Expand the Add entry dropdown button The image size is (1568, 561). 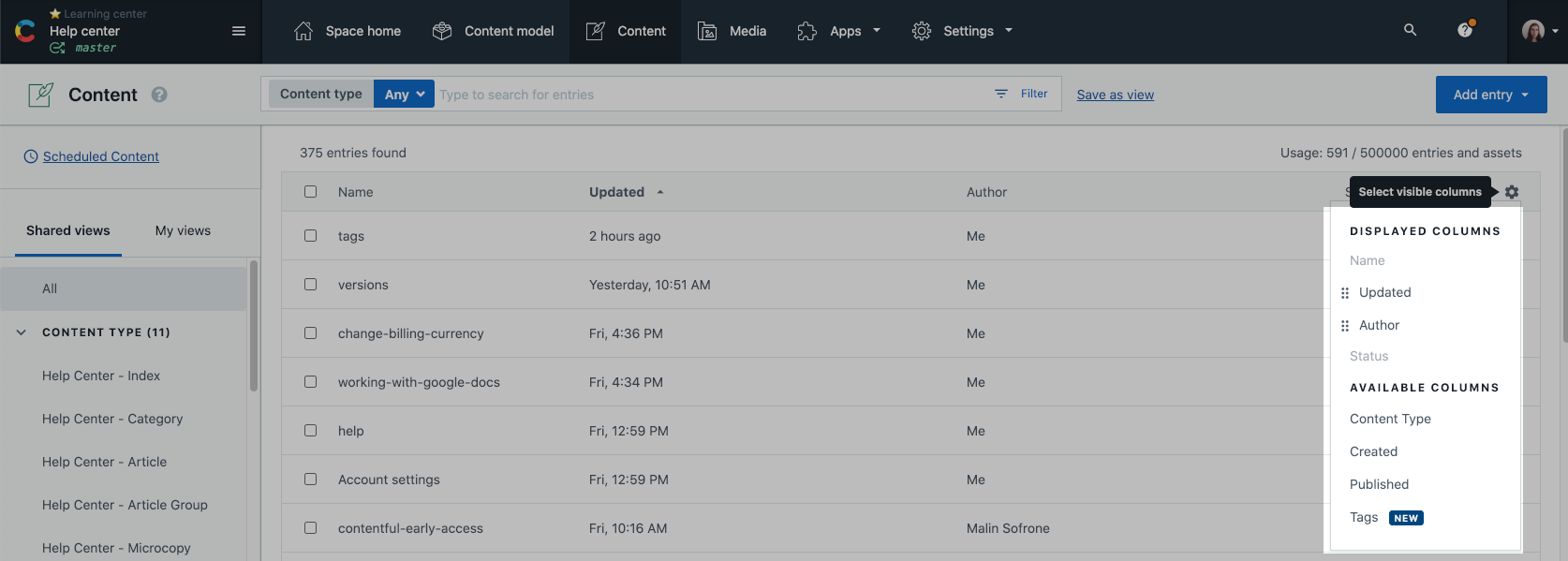[1490, 95]
